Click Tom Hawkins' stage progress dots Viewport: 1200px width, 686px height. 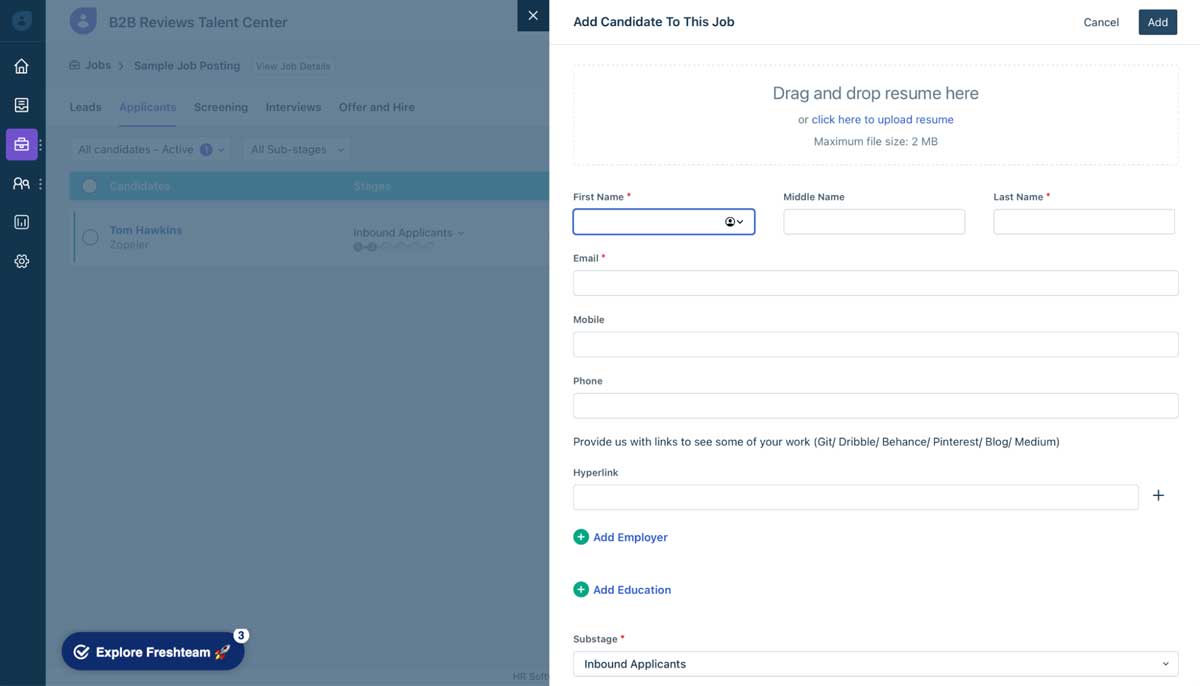(388, 245)
